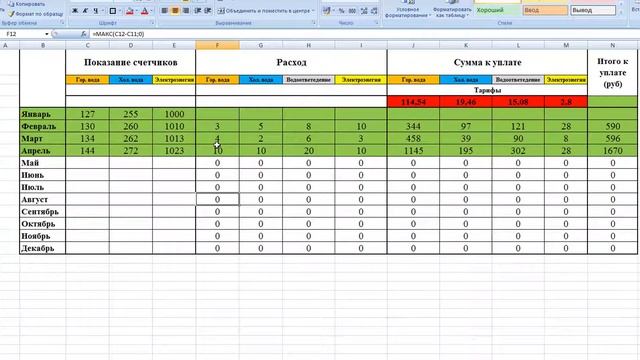Select January electricity reading 1000
Viewport: 640px width, 360px height.
coord(174,114)
